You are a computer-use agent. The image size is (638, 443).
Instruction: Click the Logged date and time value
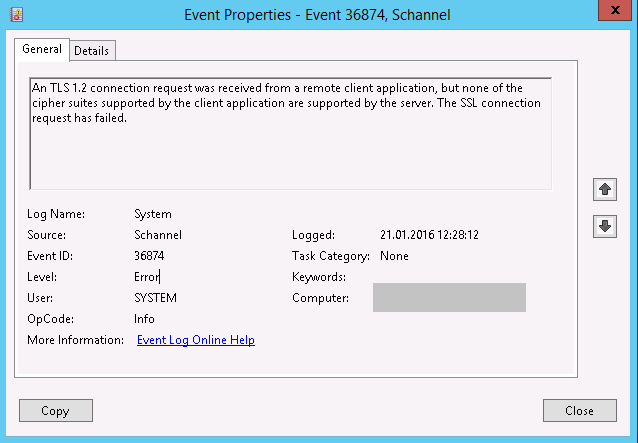point(429,235)
